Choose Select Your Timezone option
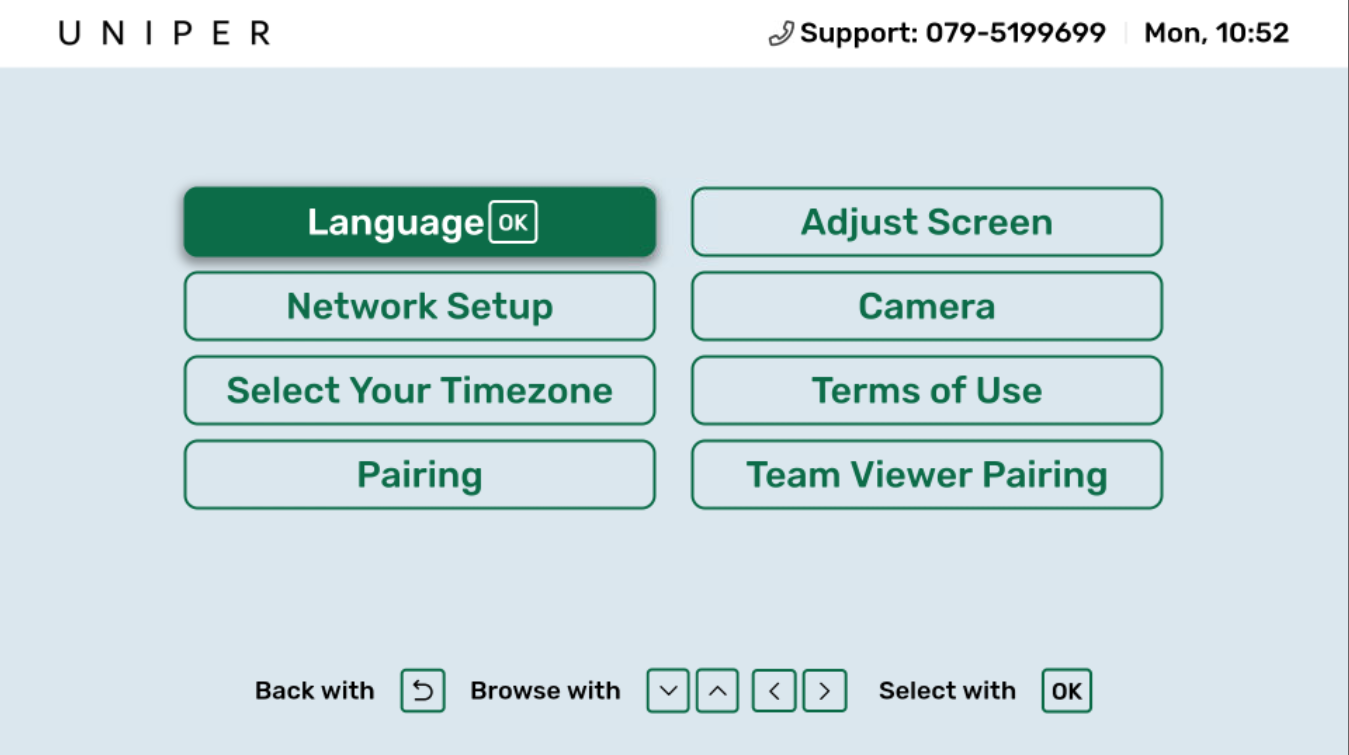 pyautogui.click(x=420, y=390)
